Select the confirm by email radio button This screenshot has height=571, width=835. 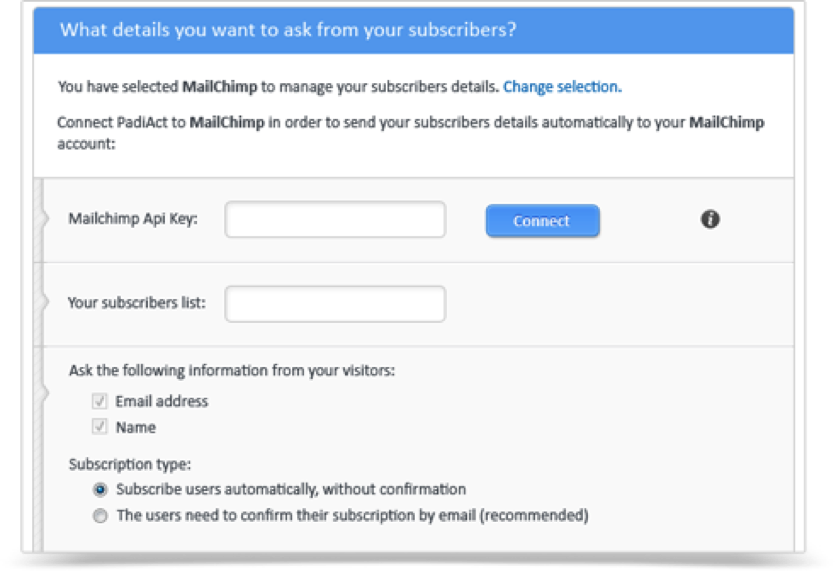[x=100, y=516]
